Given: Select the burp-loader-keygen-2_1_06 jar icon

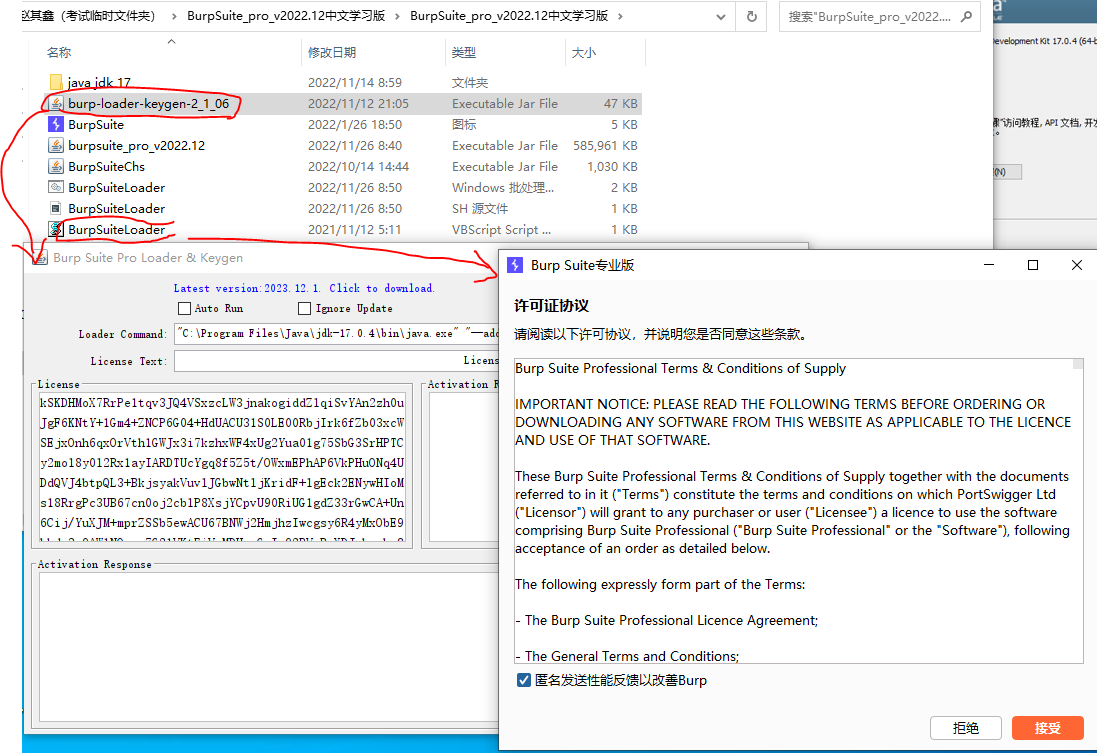Looking at the screenshot, I should (x=57, y=104).
